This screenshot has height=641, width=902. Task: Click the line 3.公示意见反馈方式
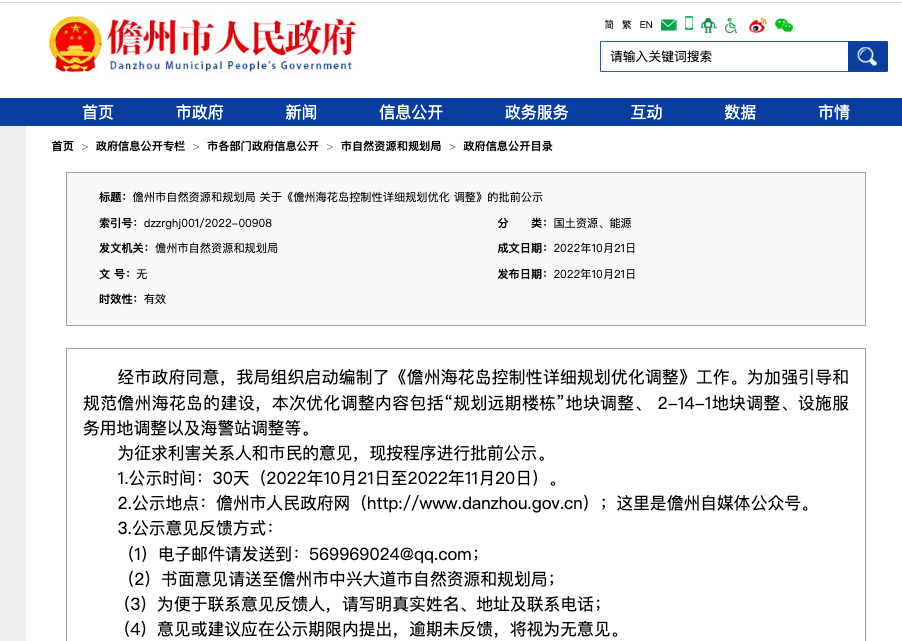[x=196, y=528]
